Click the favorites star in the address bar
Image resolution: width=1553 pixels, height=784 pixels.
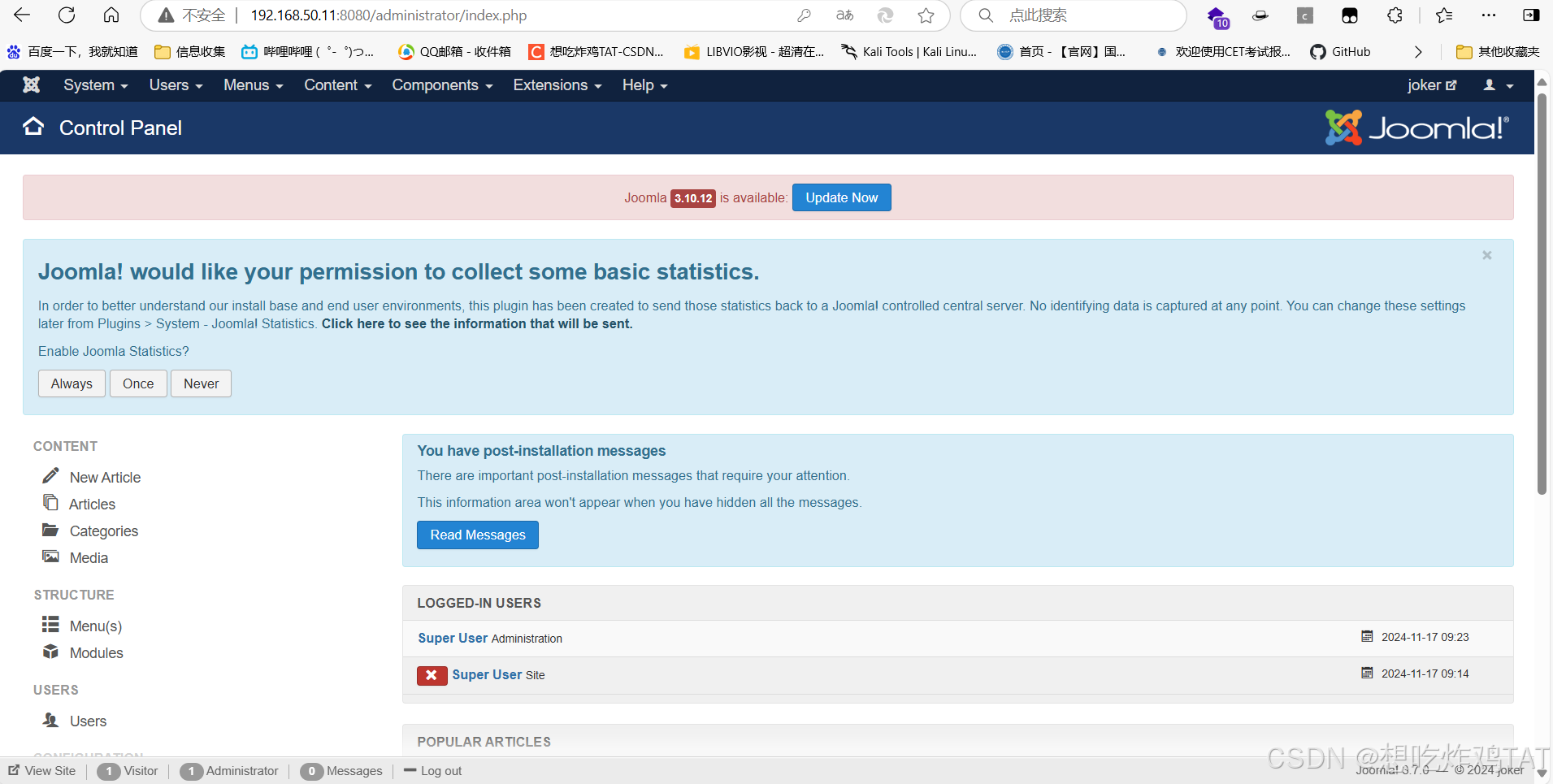coord(926,15)
